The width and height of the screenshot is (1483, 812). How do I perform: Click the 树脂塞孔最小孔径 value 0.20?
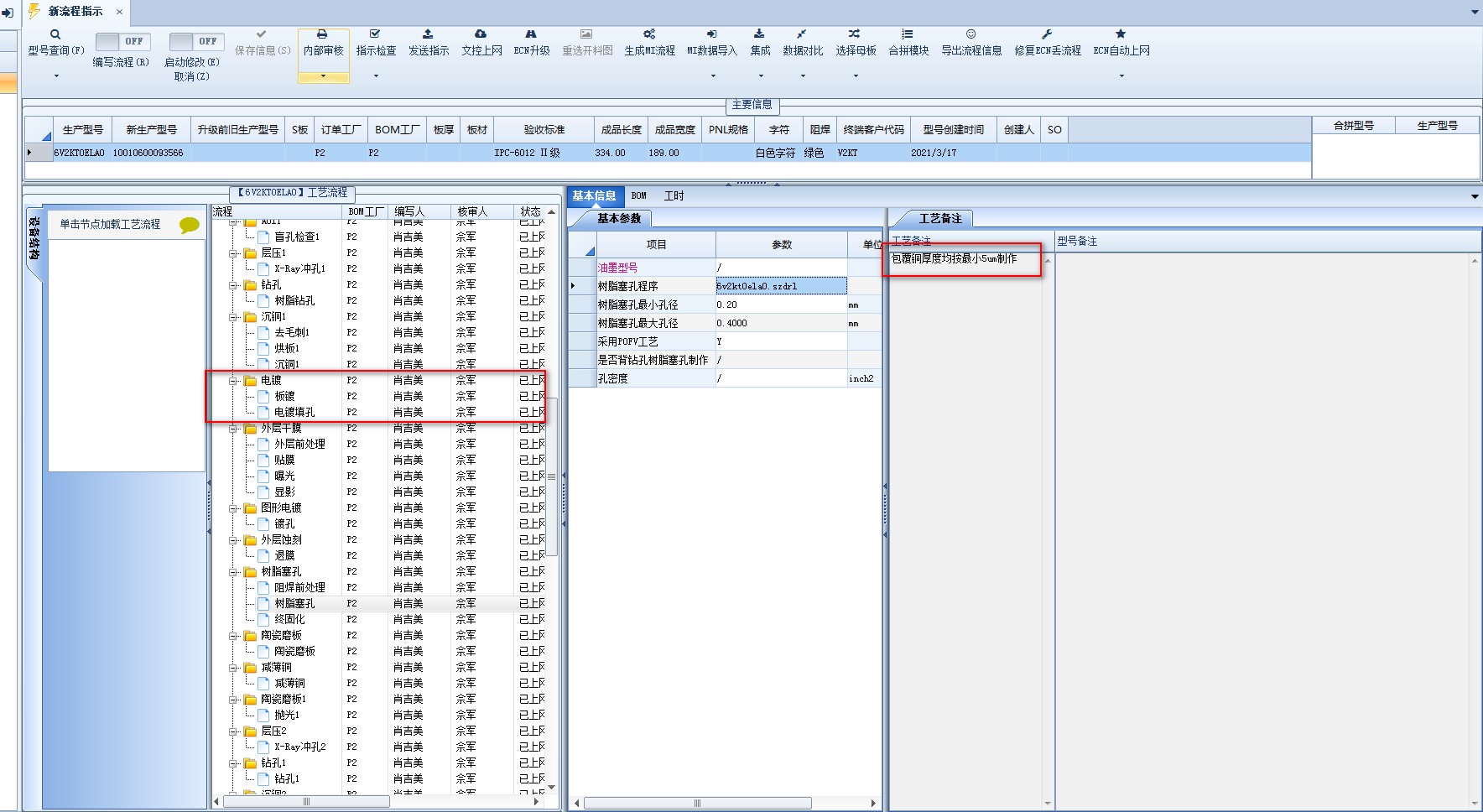[781, 304]
